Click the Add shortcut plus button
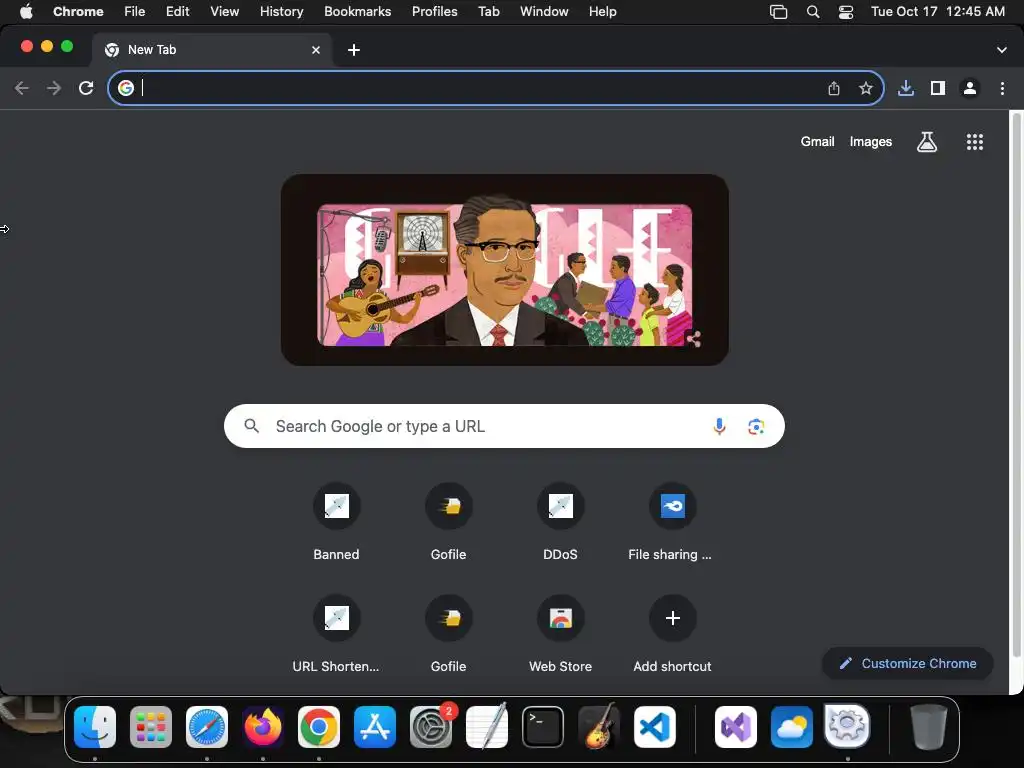 coord(673,618)
